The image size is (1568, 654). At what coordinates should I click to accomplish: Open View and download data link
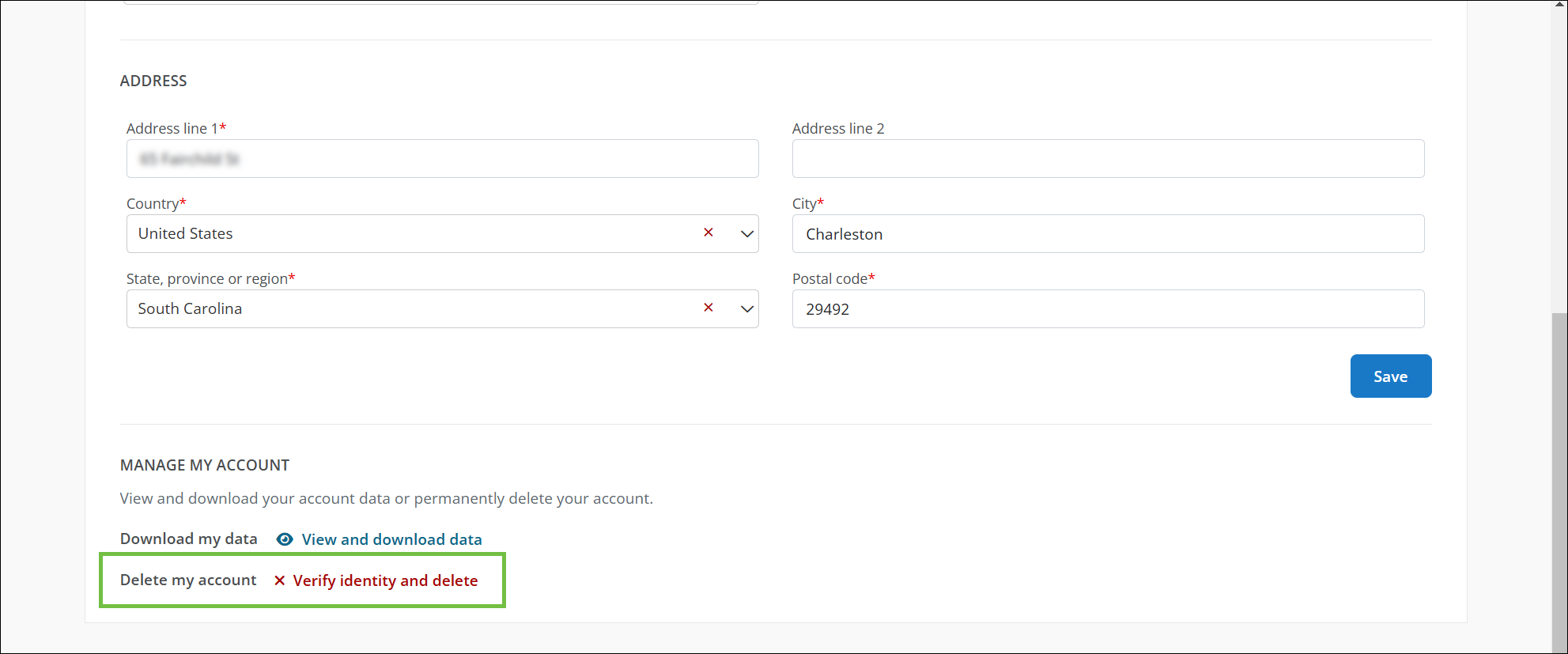coord(391,539)
